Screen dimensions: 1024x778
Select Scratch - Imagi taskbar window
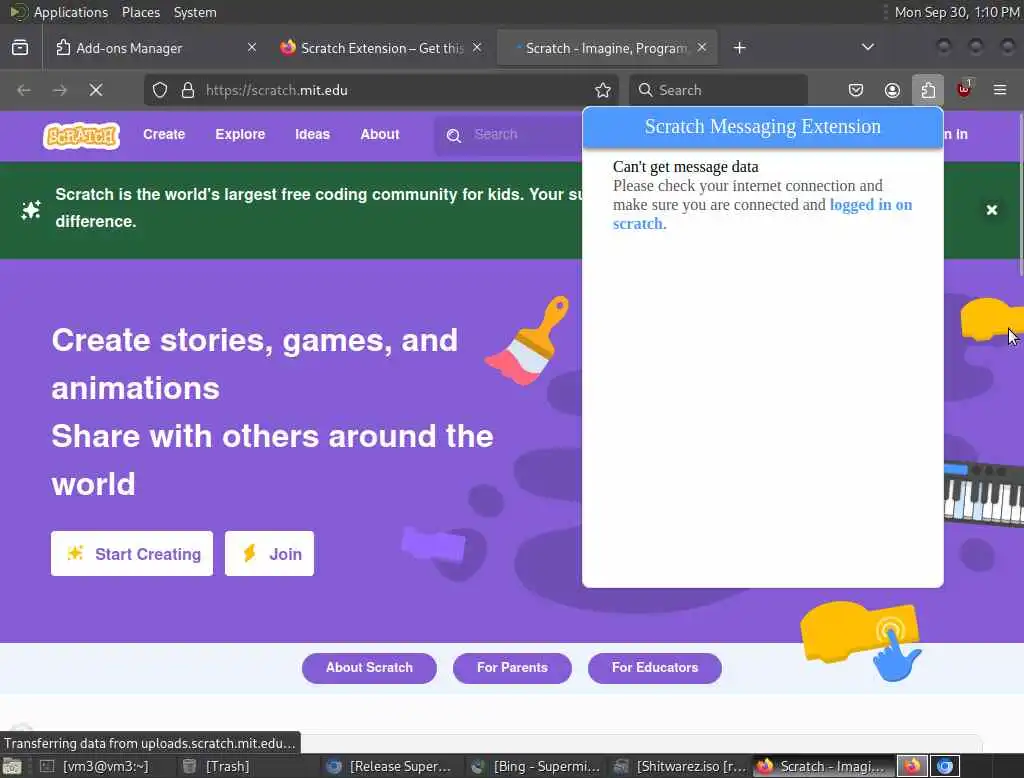coord(822,766)
